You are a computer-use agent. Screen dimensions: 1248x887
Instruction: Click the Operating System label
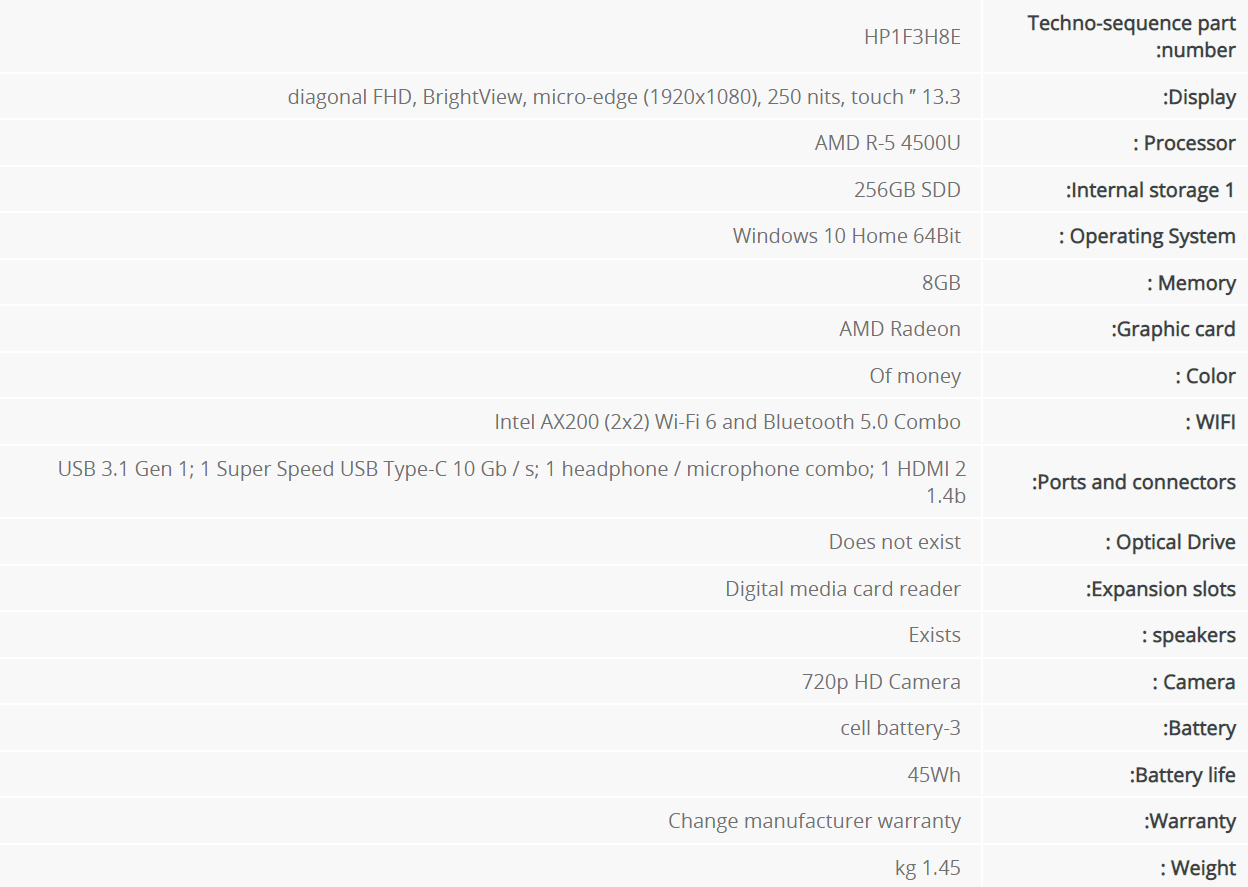pos(1147,237)
